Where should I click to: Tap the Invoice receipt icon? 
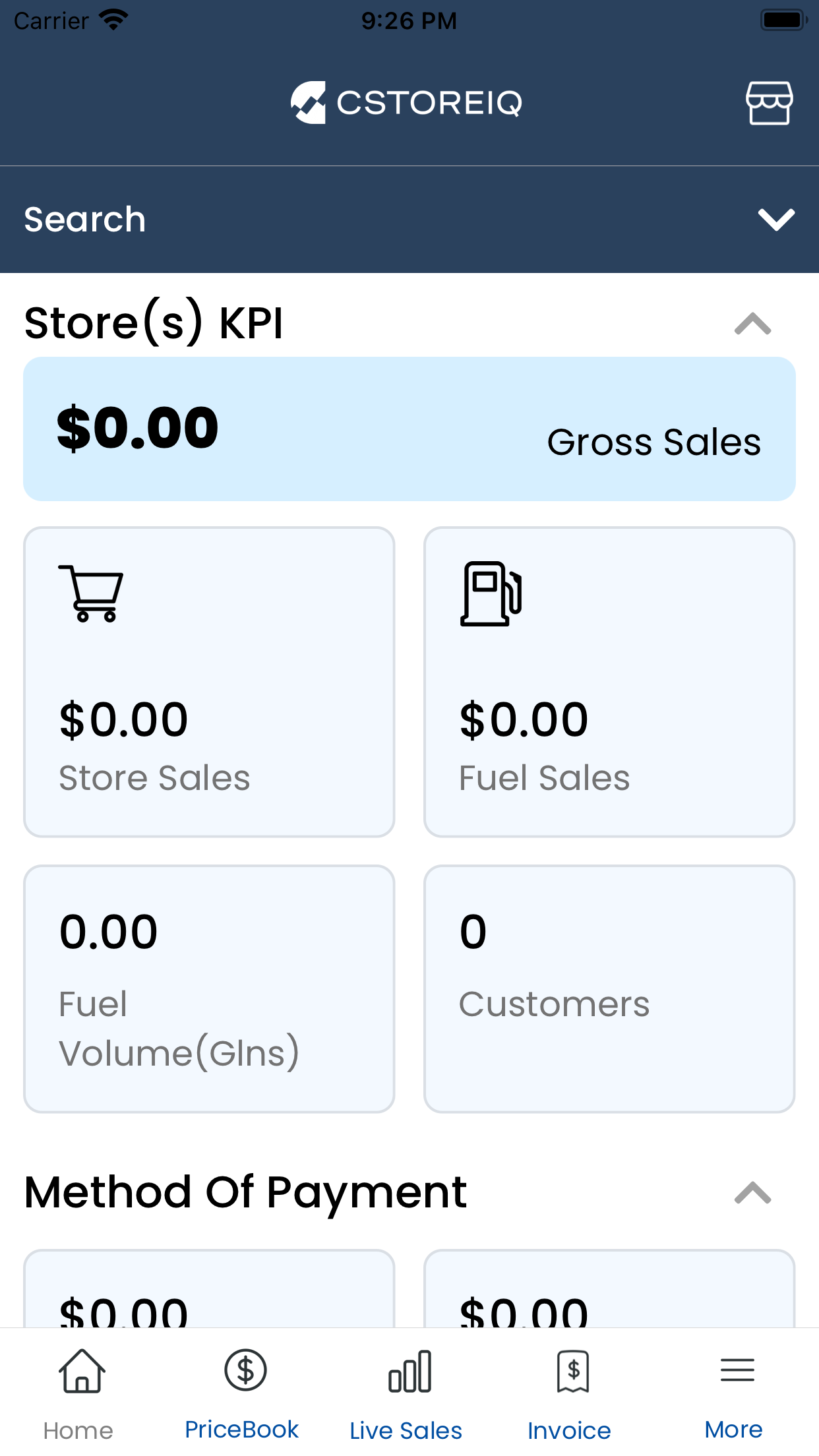point(572,1371)
